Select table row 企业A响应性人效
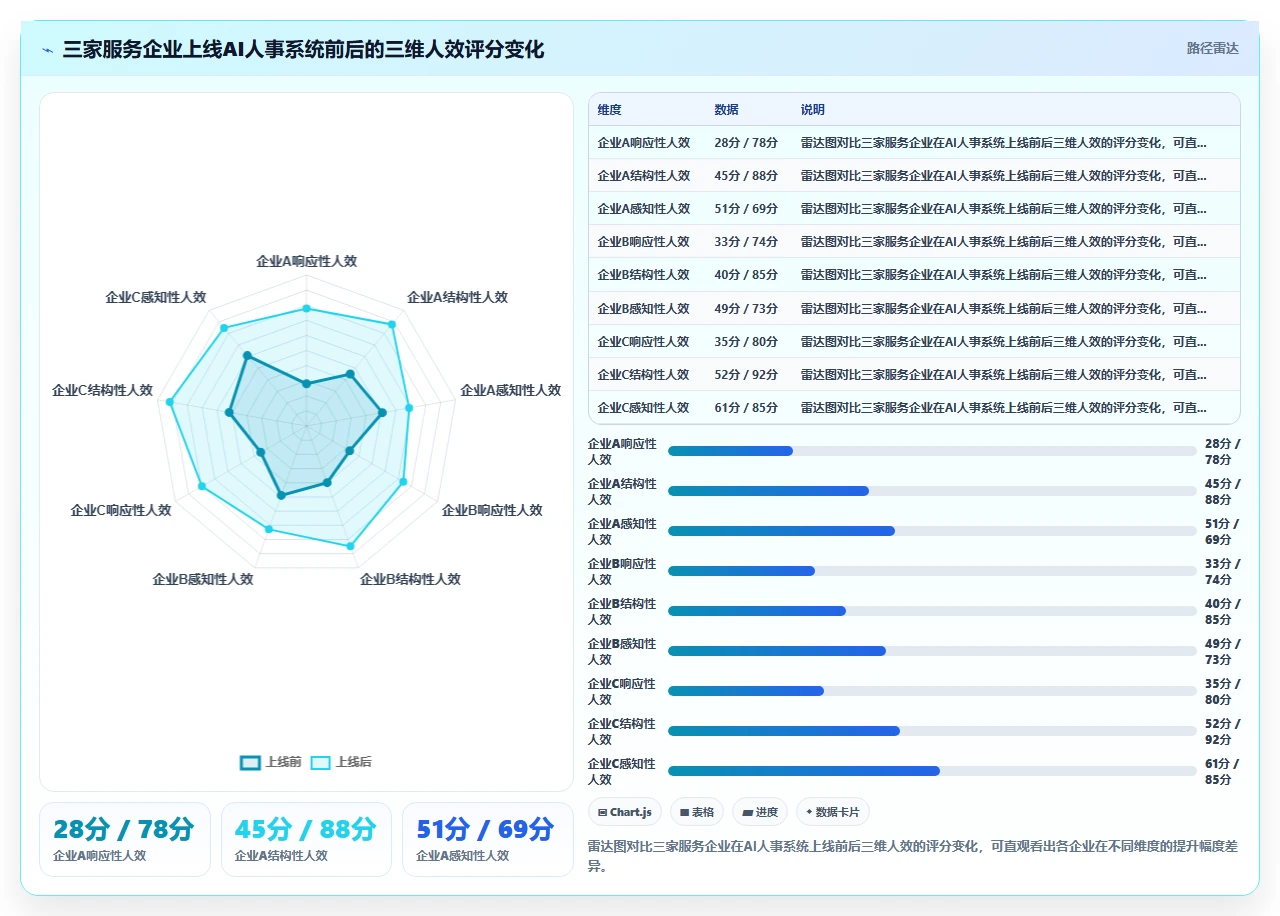This screenshot has height=916, width=1280. pyautogui.click(x=914, y=142)
